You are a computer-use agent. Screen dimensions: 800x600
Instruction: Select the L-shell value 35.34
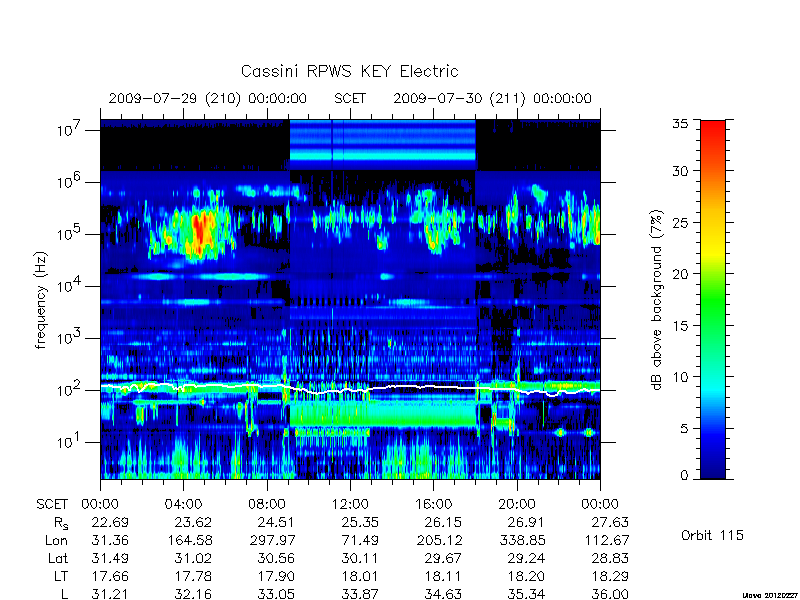pyautogui.click(x=526, y=594)
